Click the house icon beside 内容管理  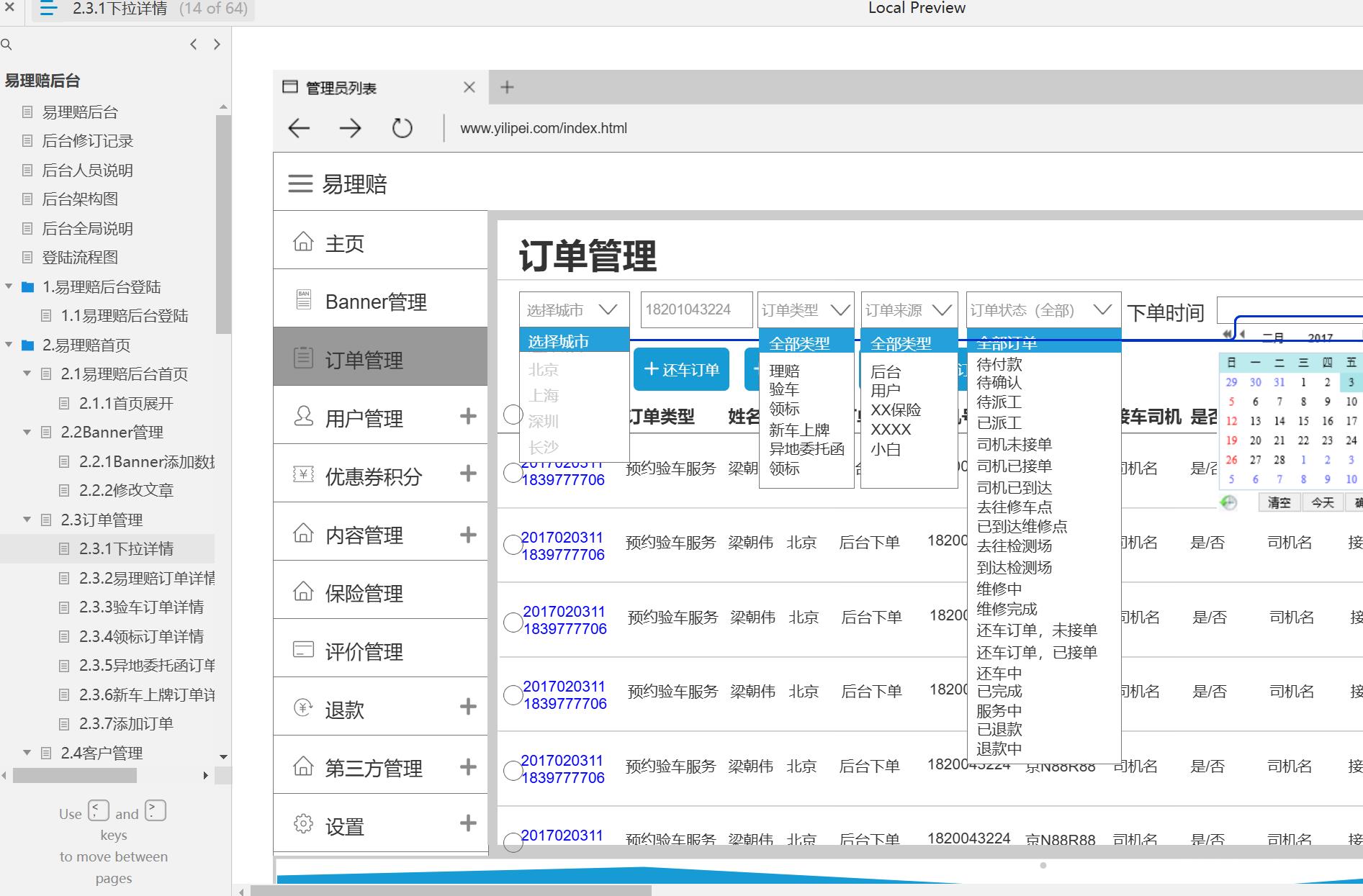303,533
